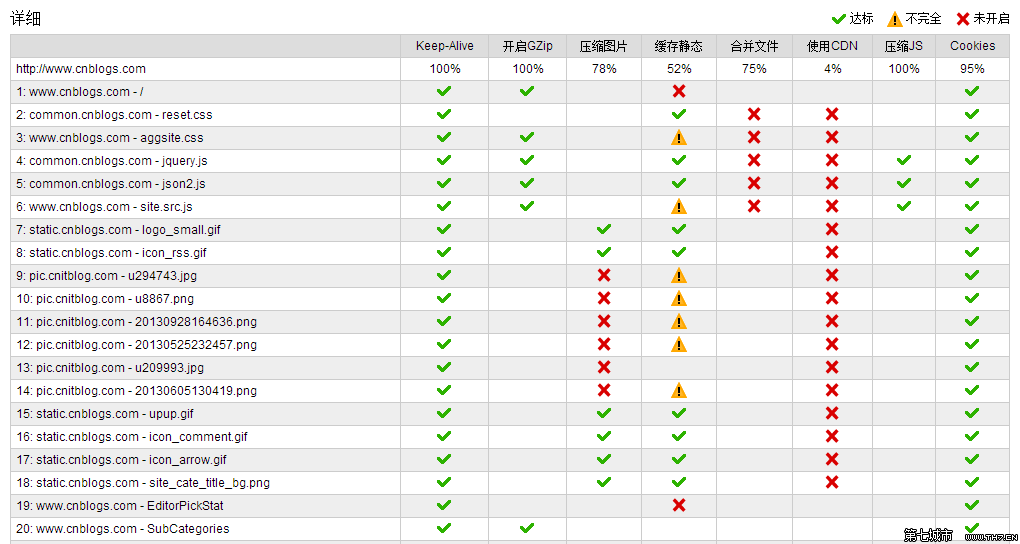Click 压缩图片 red X for u294743.jpg row

click(x=604, y=275)
